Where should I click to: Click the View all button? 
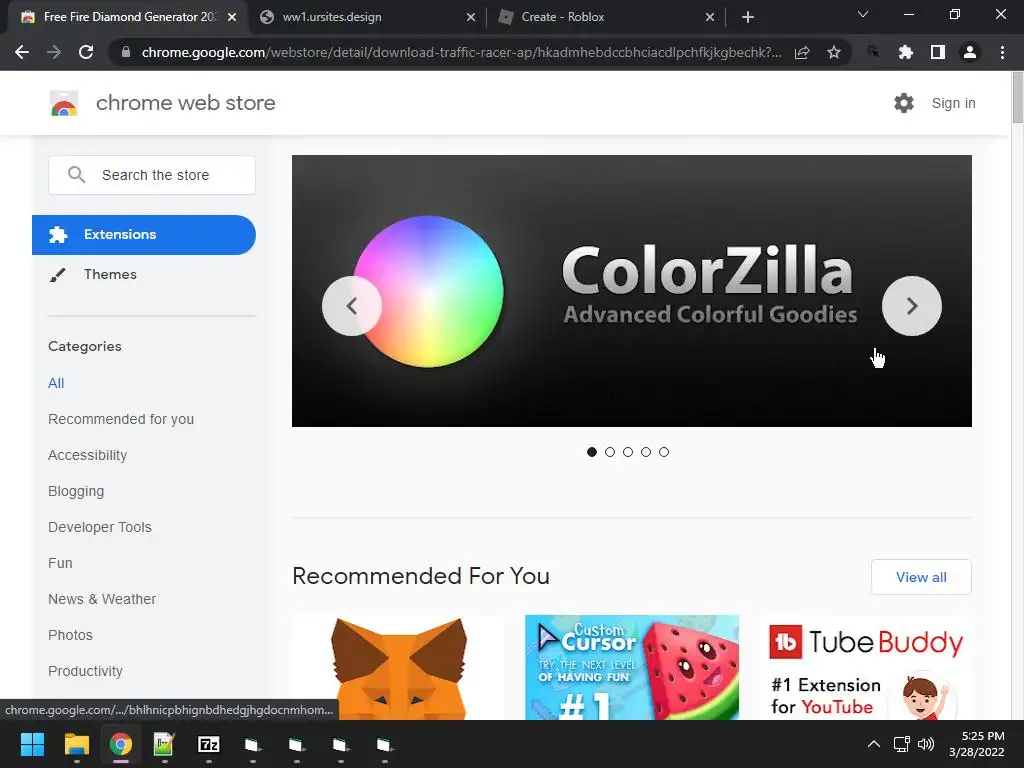click(x=921, y=577)
